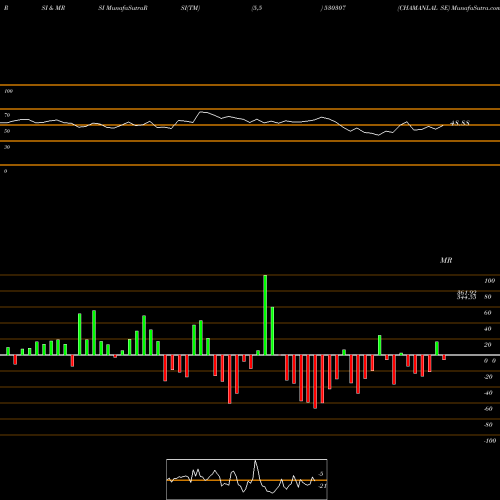Click the "-21" value in mini chart
Image resolution: width=500 pixels, height=500 pixels.
(x=322, y=486)
